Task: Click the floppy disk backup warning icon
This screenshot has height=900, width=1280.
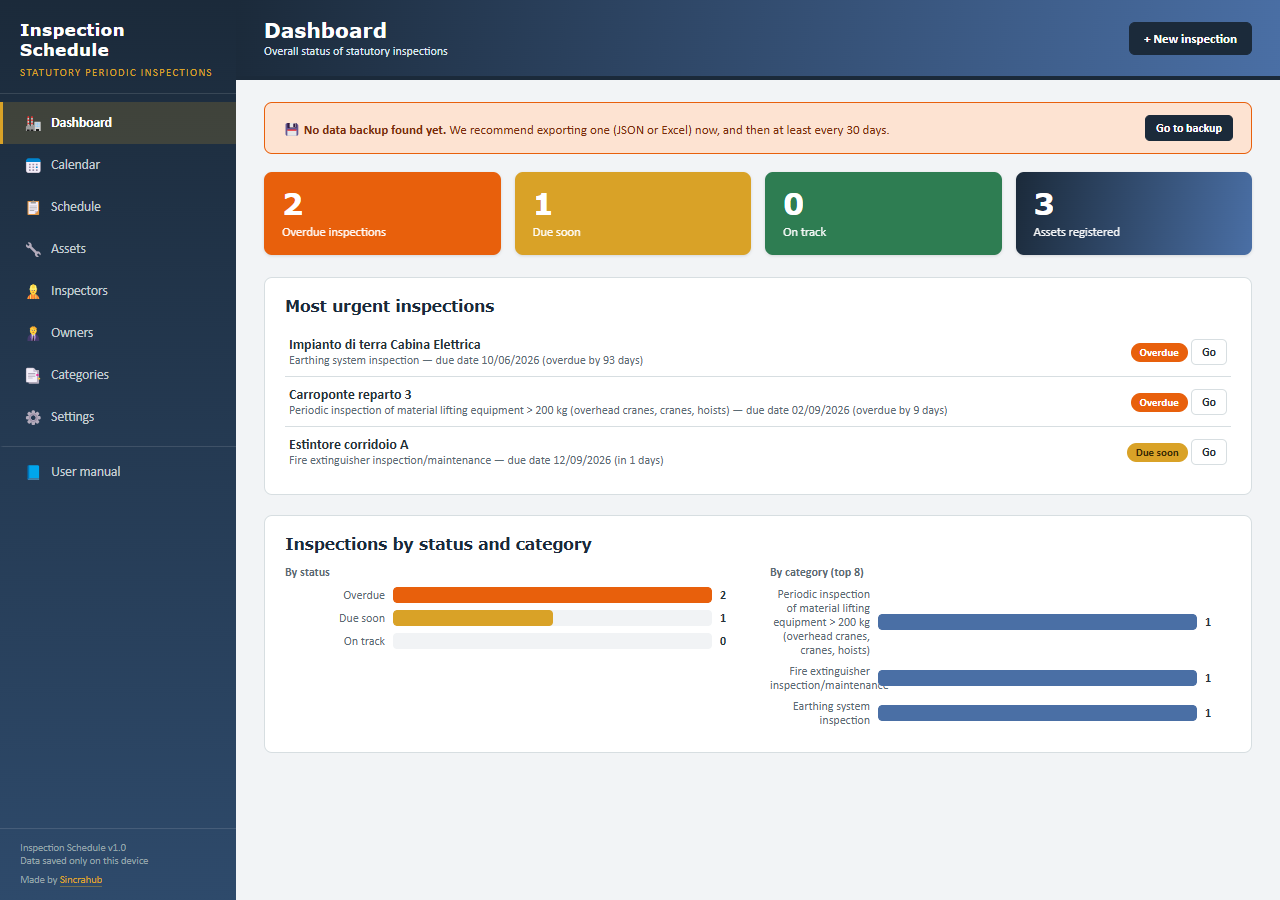Action: pyautogui.click(x=292, y=129)
